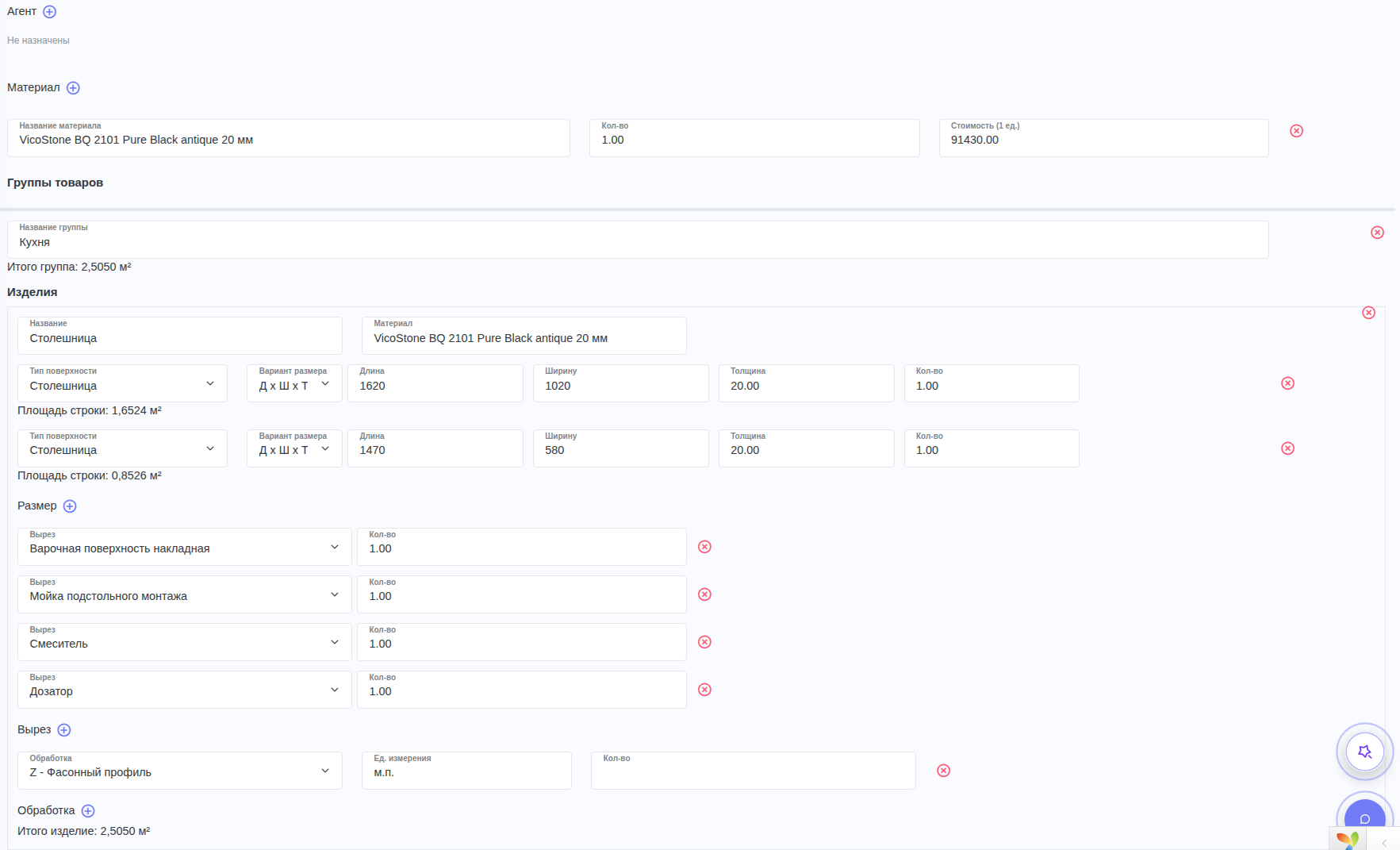Open size variant dropdown in 1470 row

coord(294,448)
